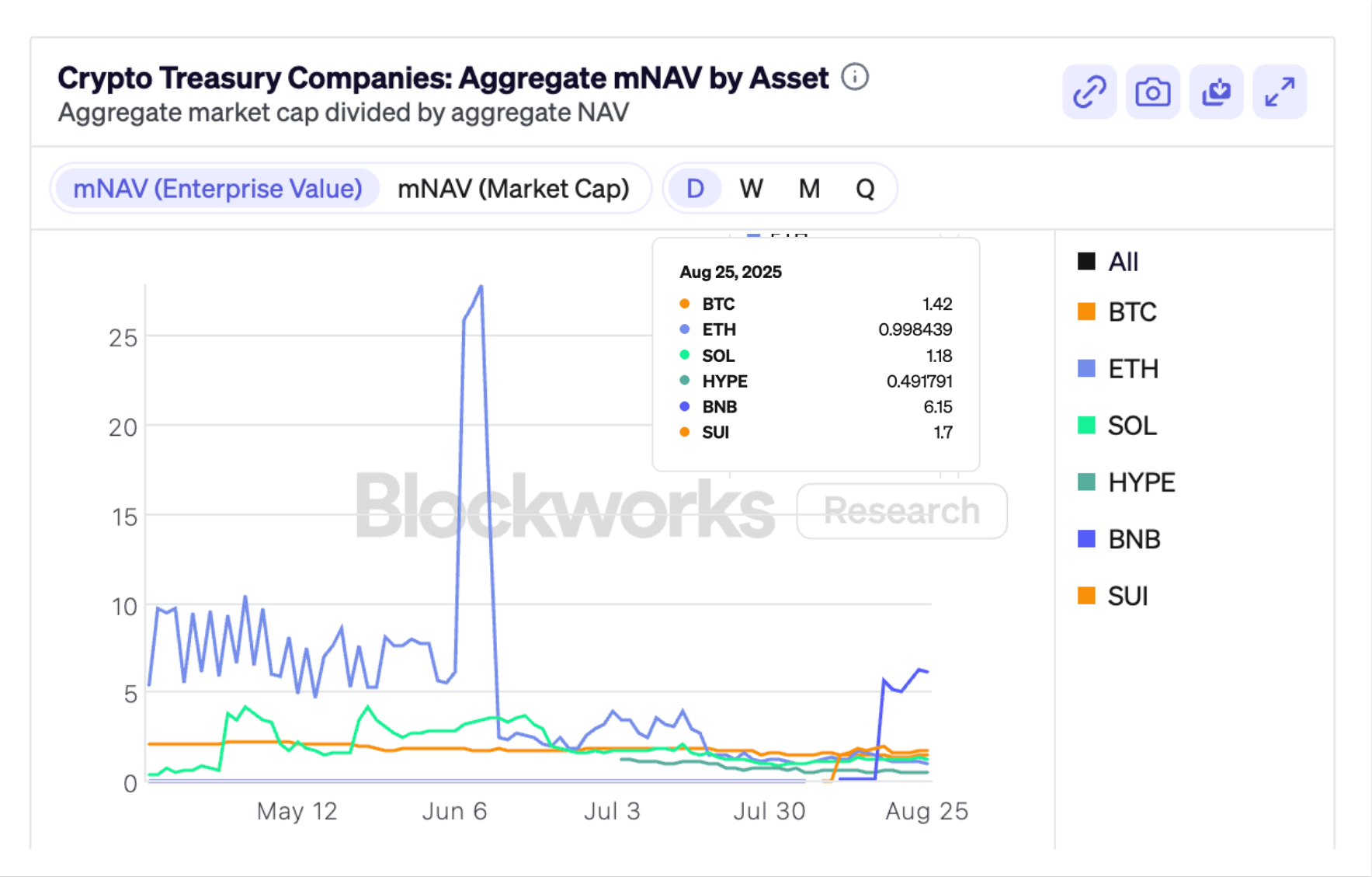Select the weekly W timeframe

(751, 187)
